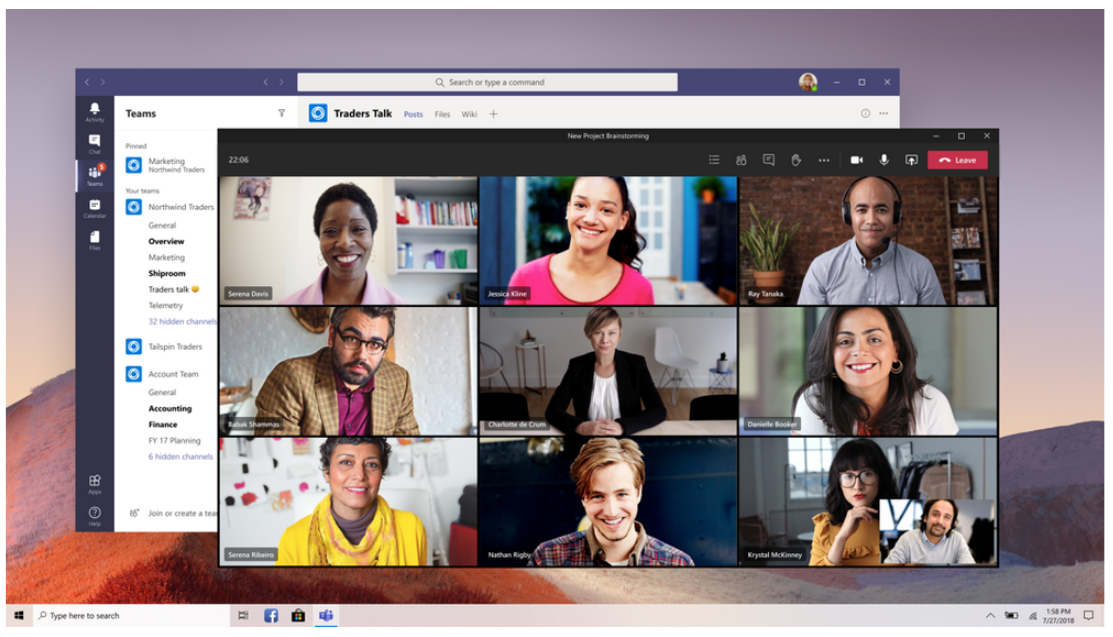
Task: Click the pinned Marketing channel icon
Action: tap(133, 165)
